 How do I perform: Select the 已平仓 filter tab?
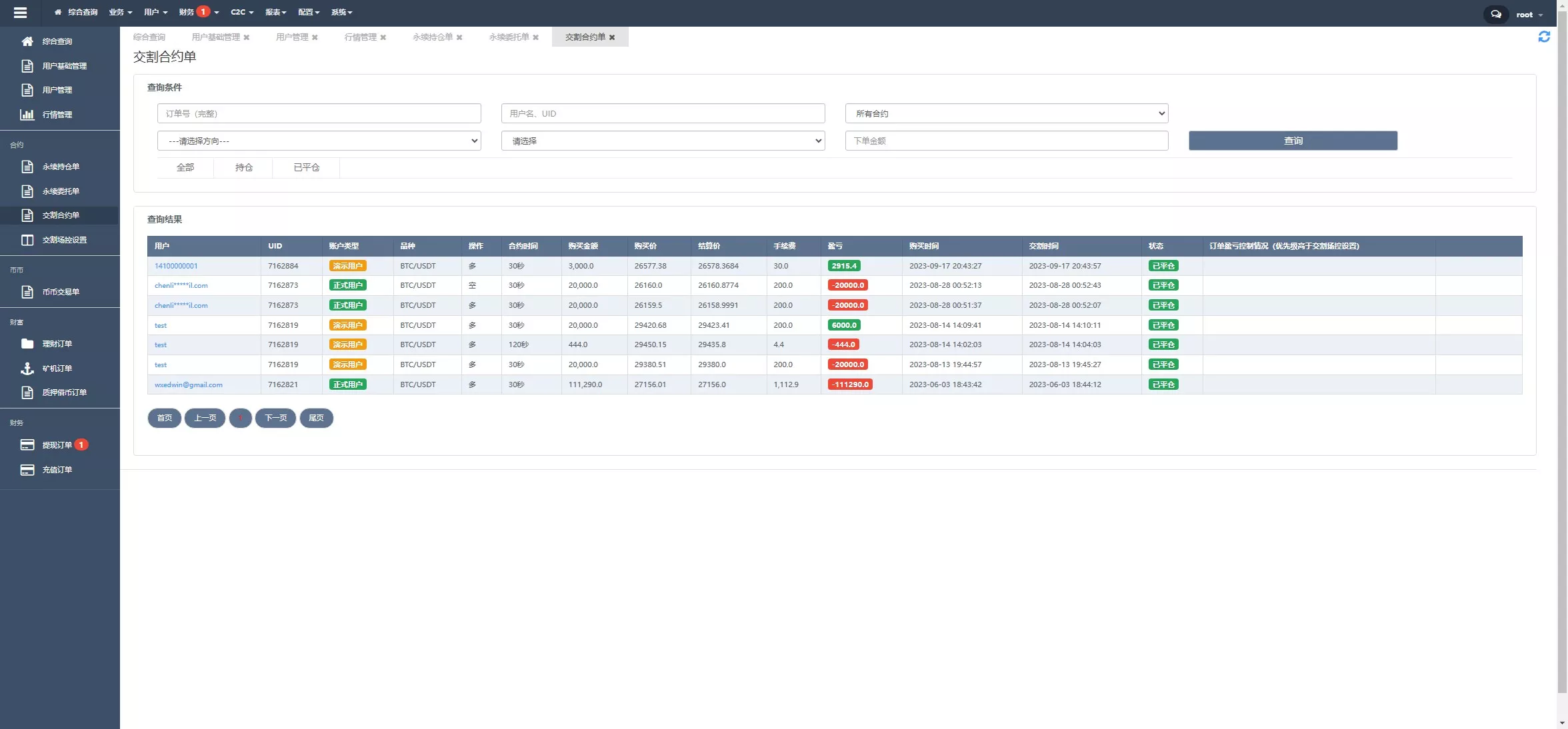[306, 167]
